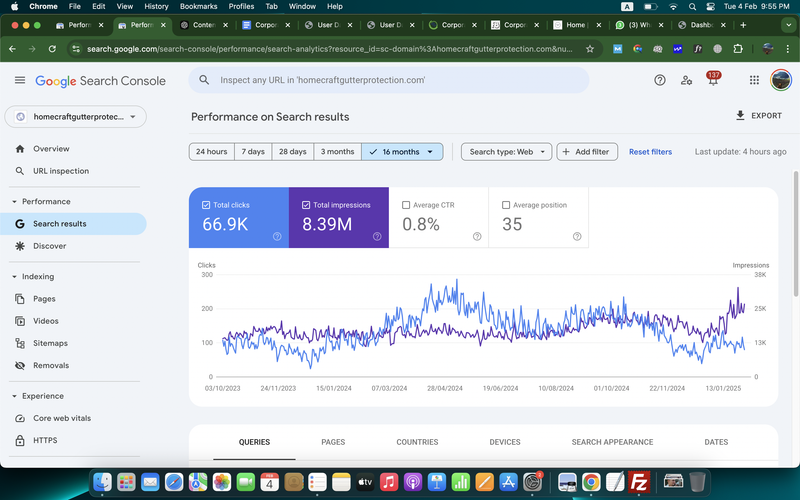
Task: Open Total impressions help tooltip icon
Action: [377, 236]
